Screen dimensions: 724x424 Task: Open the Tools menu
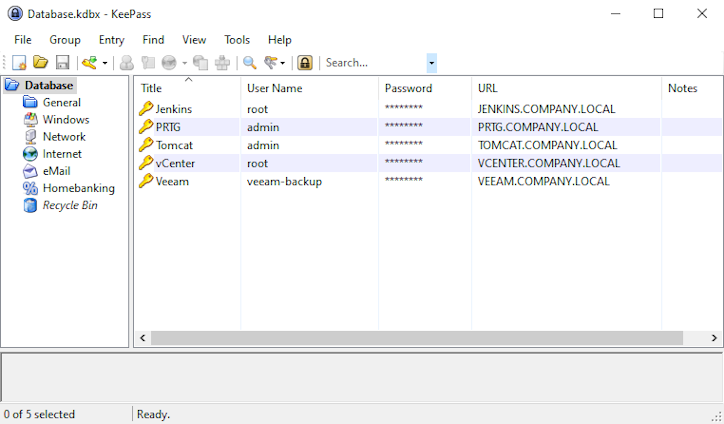[x=237, y=40]
